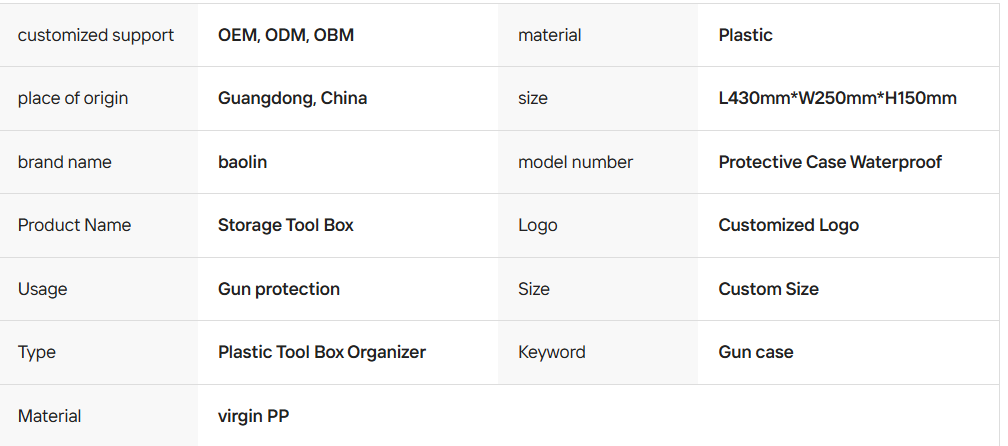
Task: Click the 'Plastic' material value
Action: tap(746, 35)
